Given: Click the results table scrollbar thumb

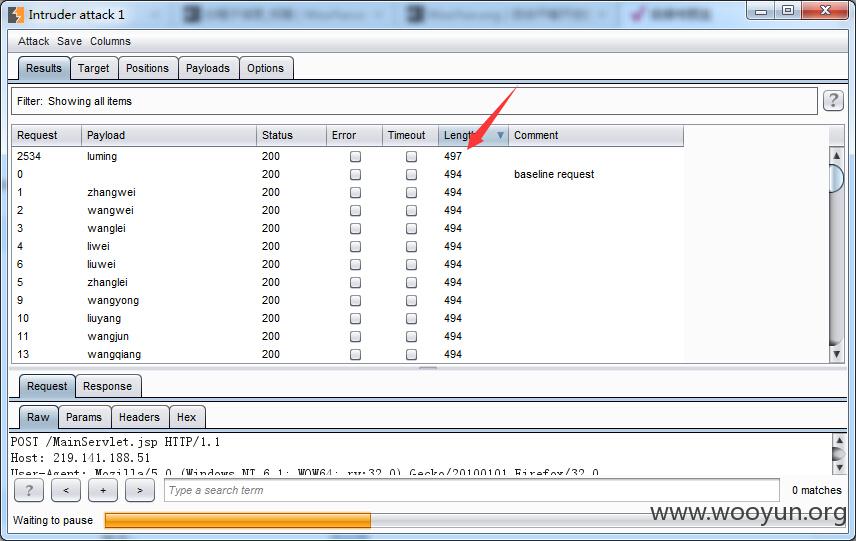Looking at the screenshot, I should (836, 178).
